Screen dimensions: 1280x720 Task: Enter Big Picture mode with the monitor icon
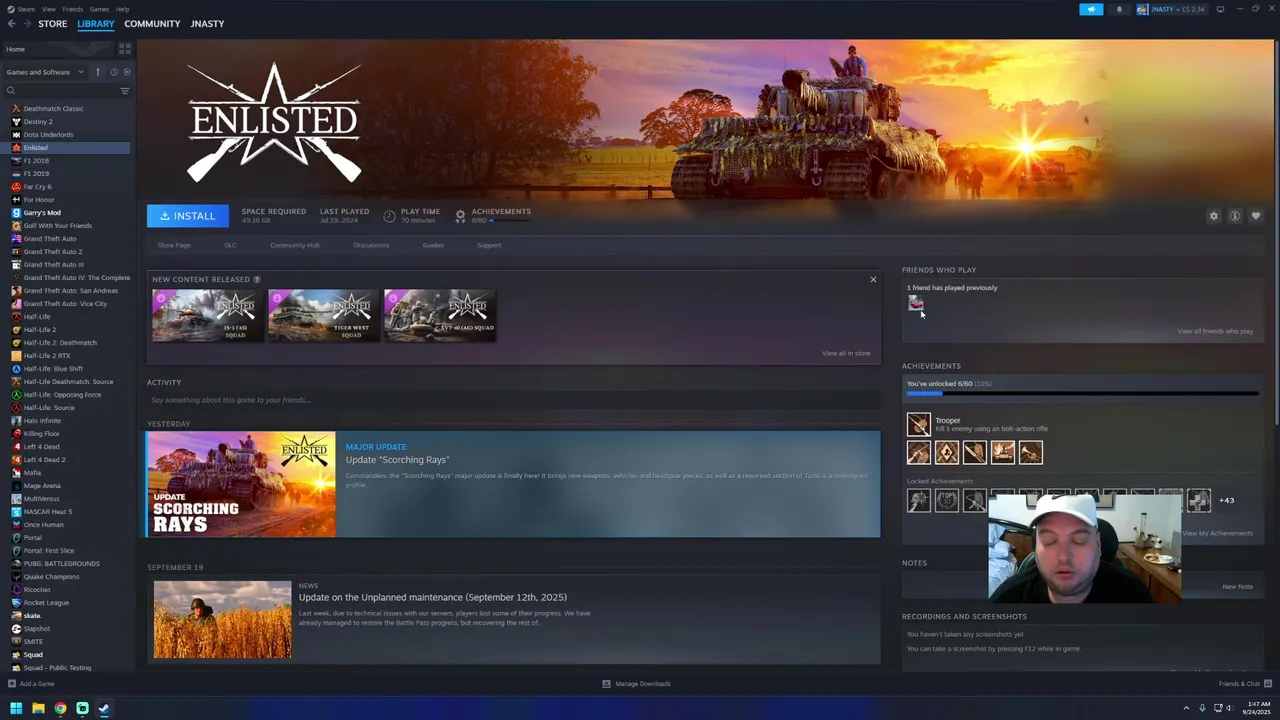[1220, 9]
